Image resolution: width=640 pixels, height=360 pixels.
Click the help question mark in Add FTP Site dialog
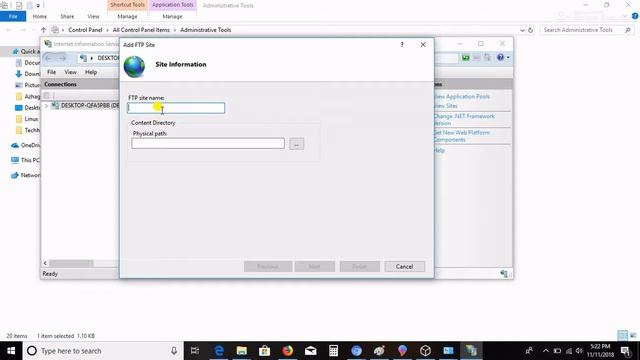[x=402, y=44]
